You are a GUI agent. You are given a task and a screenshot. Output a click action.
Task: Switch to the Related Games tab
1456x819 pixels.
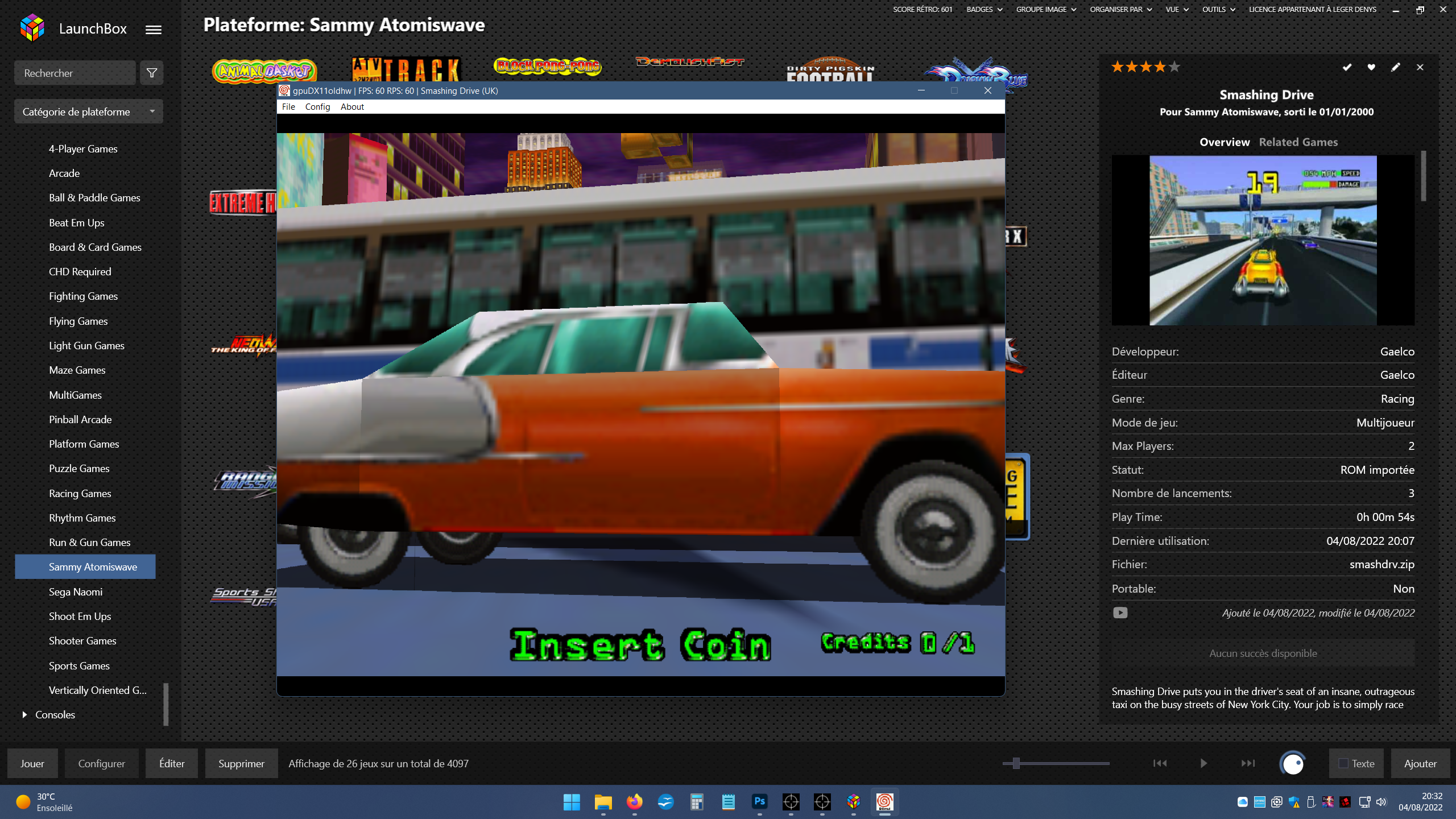(x=1298, y=142)
